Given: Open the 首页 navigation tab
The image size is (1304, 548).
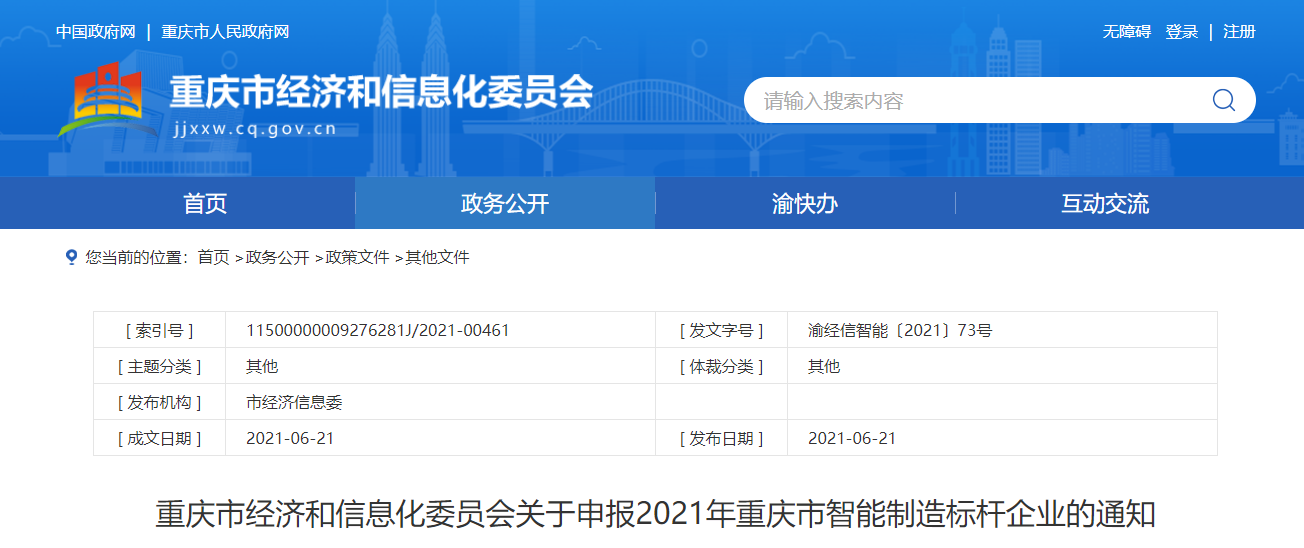Looking at the screenshot, I should (205, 204).
